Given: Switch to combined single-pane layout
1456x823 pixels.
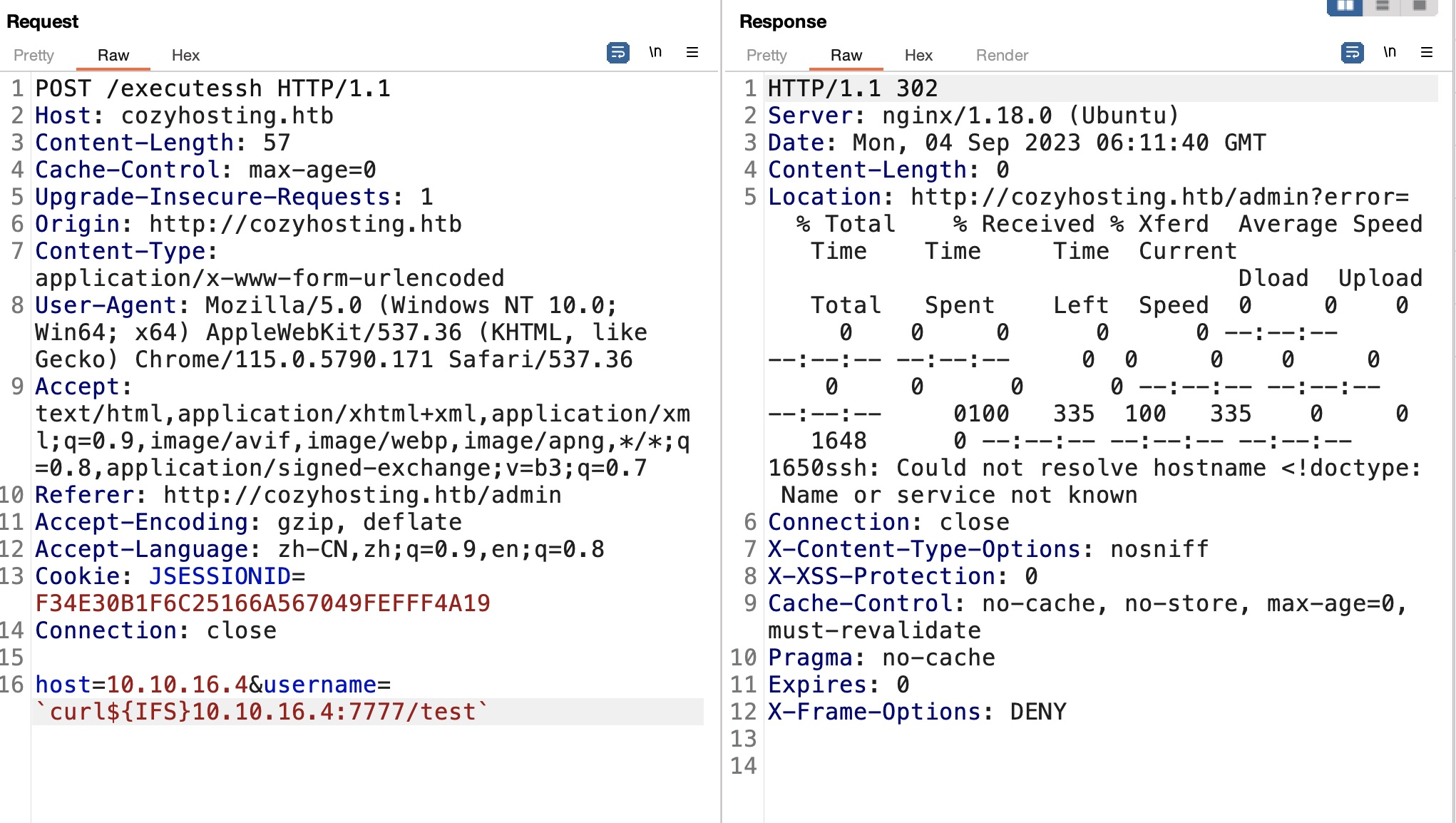Looking at the screenshot, I should coord(1419,6).
